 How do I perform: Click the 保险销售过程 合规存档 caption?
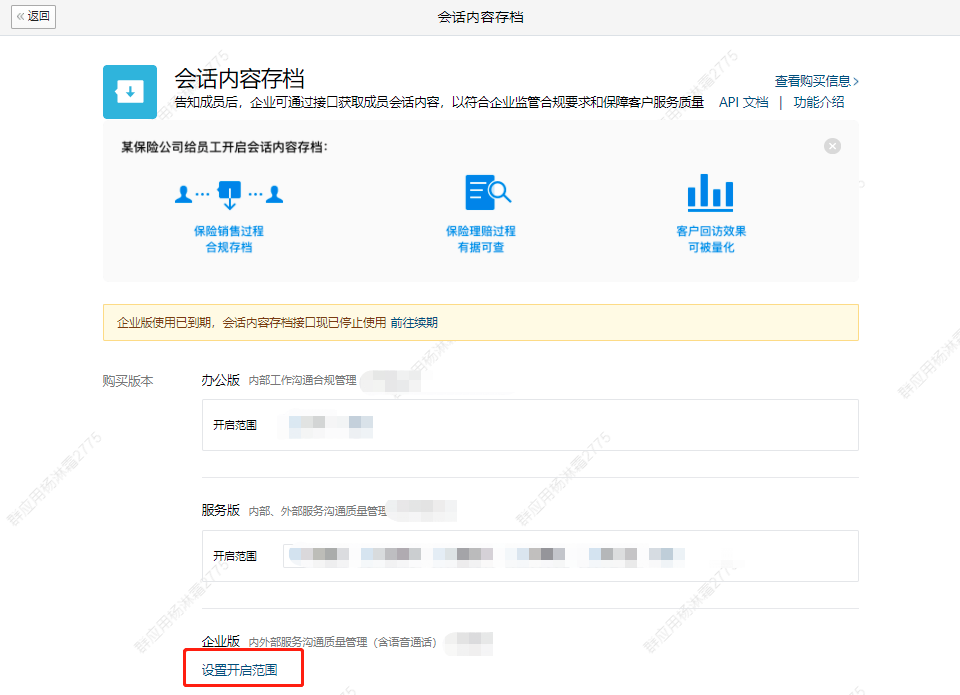pos(229,239)
